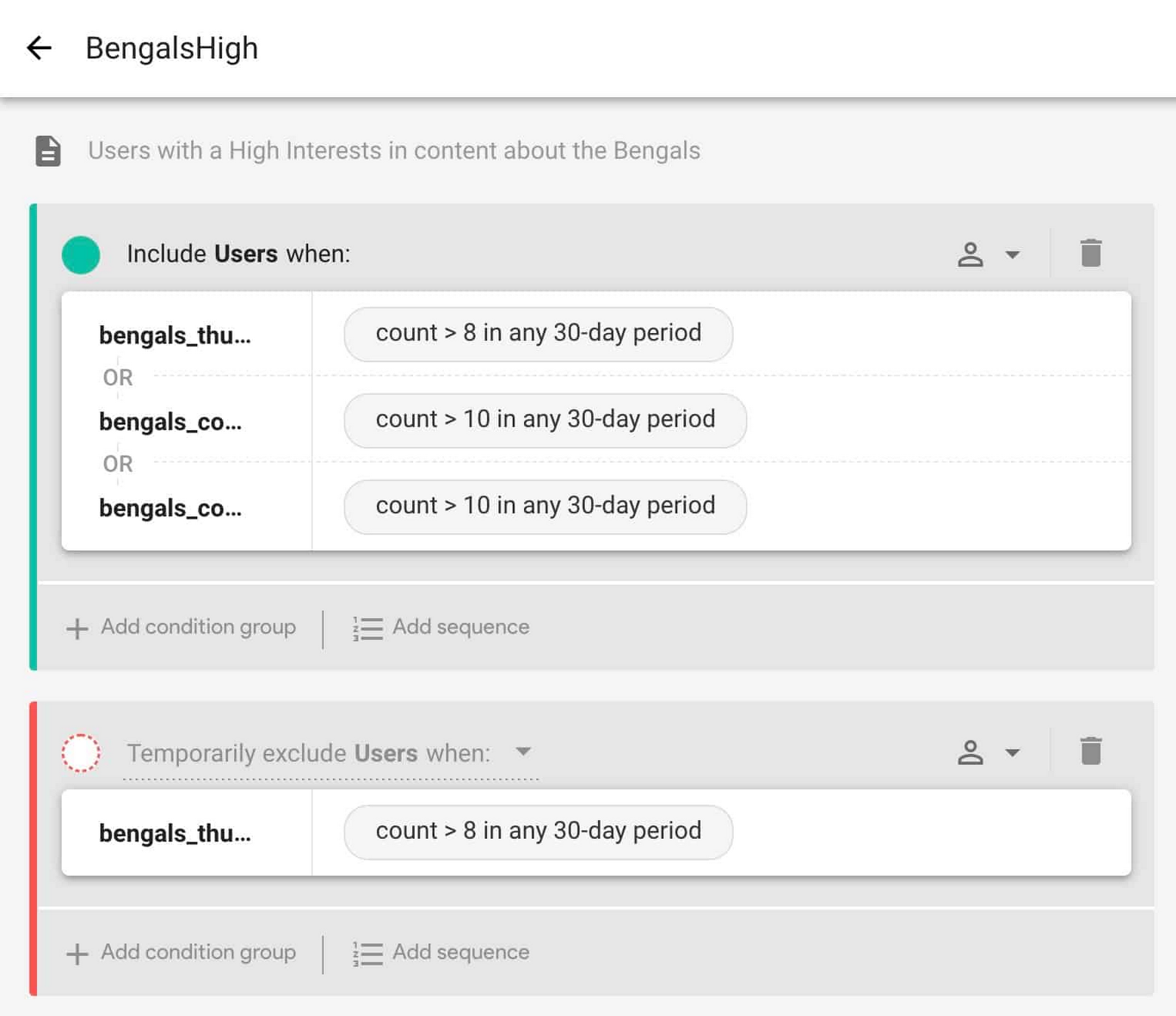The width and height of the screenshot is (1176, 1016).
Task: Click the back arrow next to BengalsHigh
Action: click(x=40, y=48)
